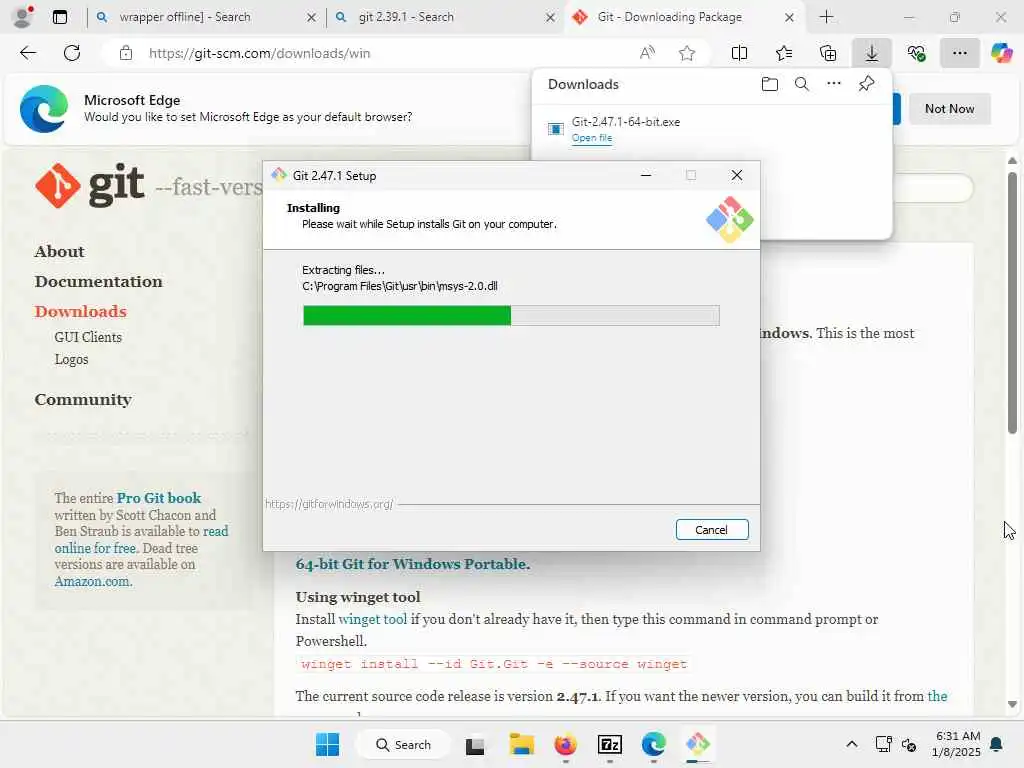Screen dimensions: 1024x768
Task: Click the scrollbar up arrow
Action: (x=1012, y=160)
